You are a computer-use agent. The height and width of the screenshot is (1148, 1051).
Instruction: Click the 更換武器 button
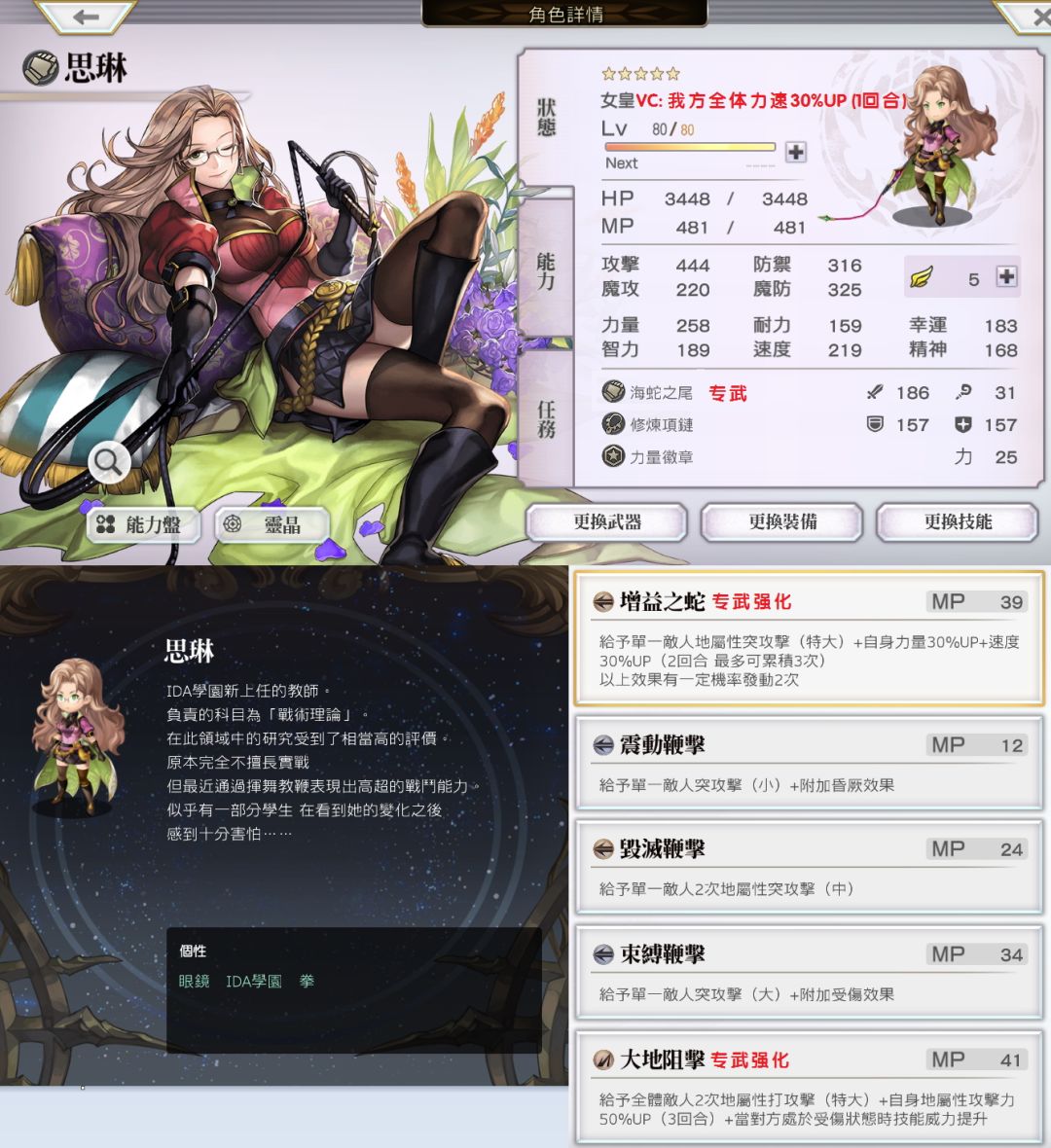pyautogui.click(x=606, y=522)
